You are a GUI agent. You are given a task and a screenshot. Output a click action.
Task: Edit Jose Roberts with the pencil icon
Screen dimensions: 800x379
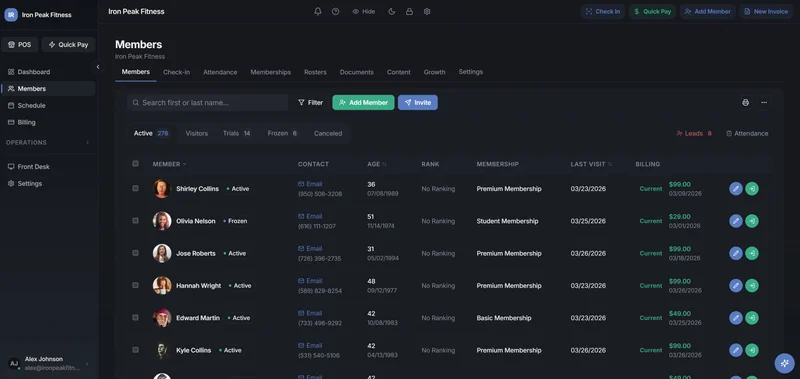click(735, 253)
